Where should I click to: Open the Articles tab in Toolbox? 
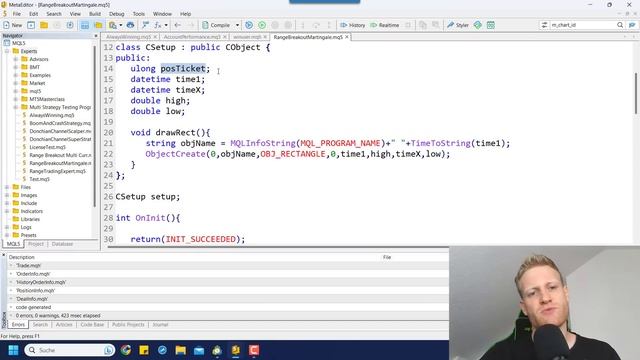click(64, 325)
